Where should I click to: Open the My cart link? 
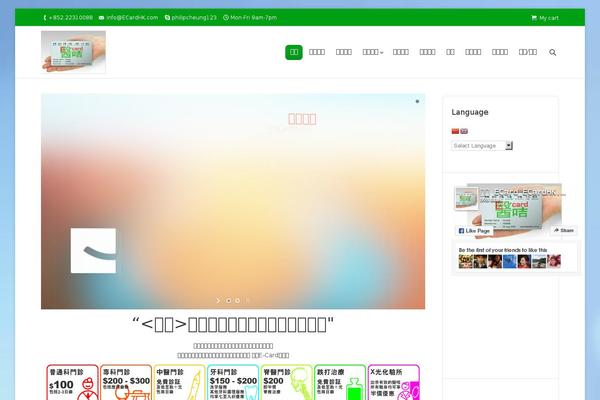coord(549,18)
